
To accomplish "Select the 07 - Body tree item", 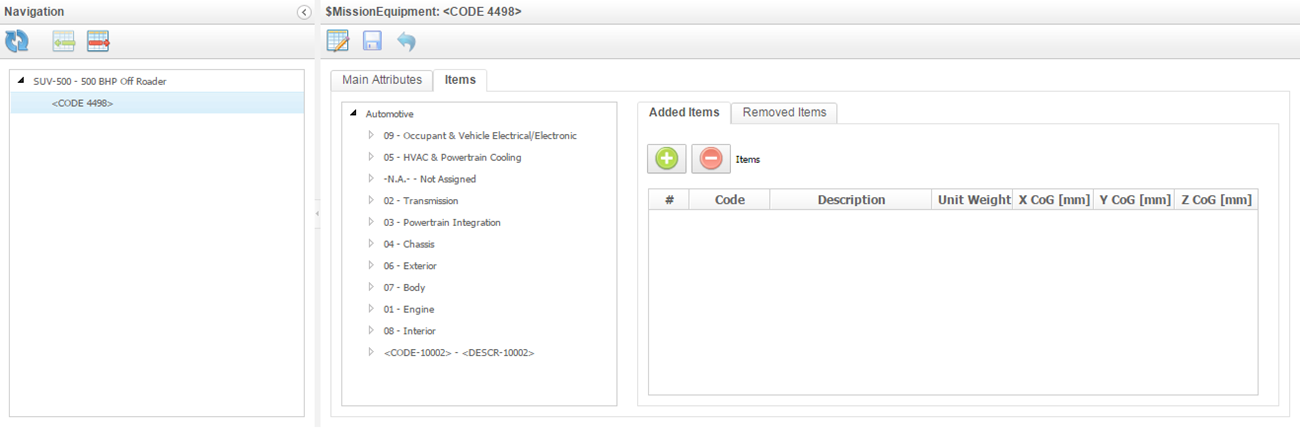I will pyautogui.click(x=404, y=288).
